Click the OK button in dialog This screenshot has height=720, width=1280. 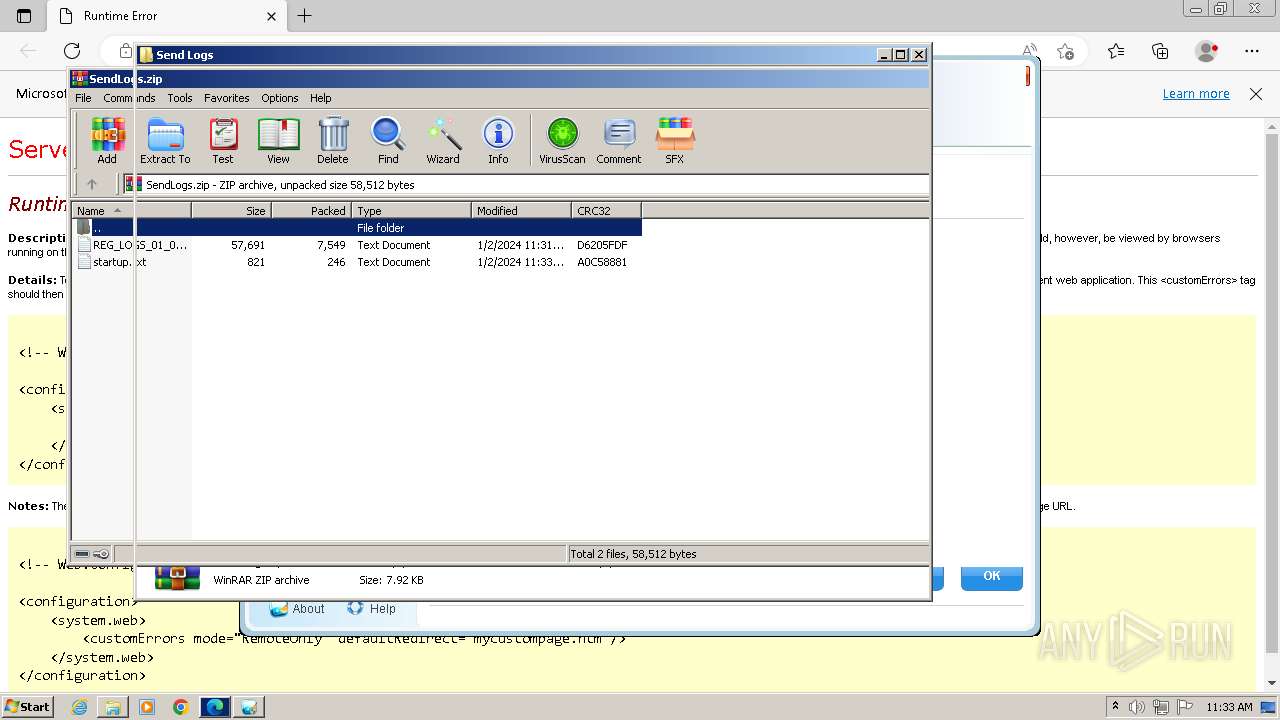coord(992,576)
